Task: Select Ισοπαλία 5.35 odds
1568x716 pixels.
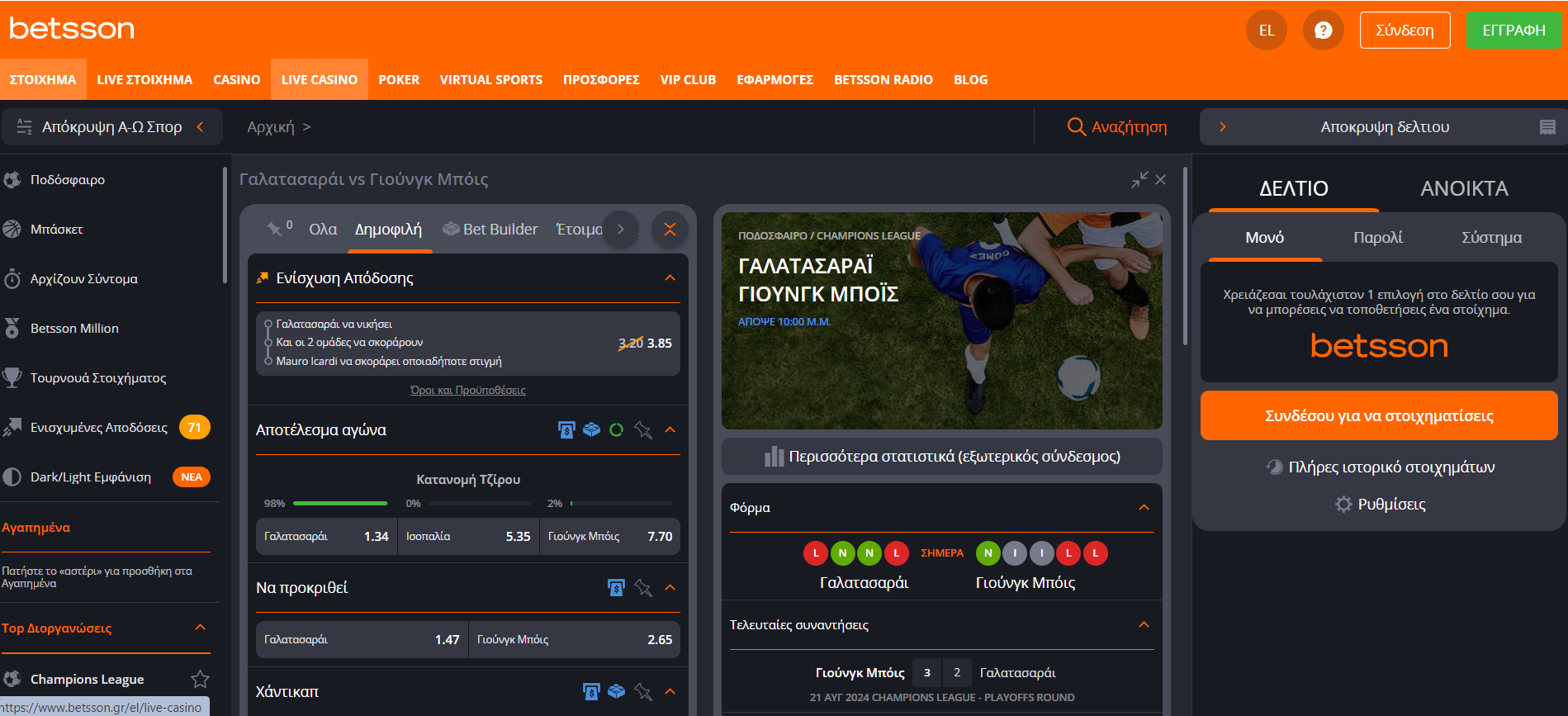Action: tap(468, 536)
